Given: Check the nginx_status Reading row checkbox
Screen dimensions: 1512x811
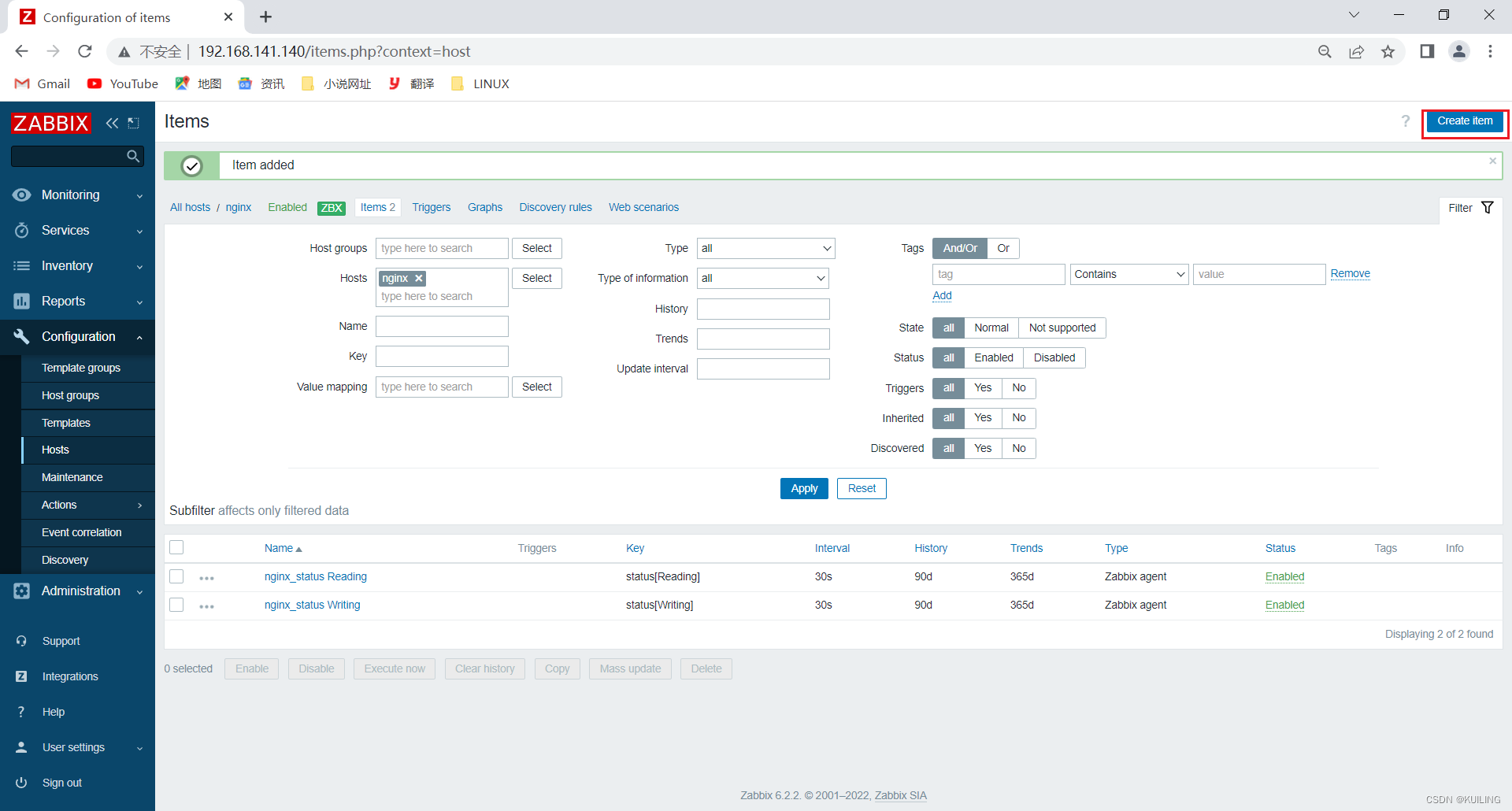Looking at the screenshot, I should click(x=176, y=576).
